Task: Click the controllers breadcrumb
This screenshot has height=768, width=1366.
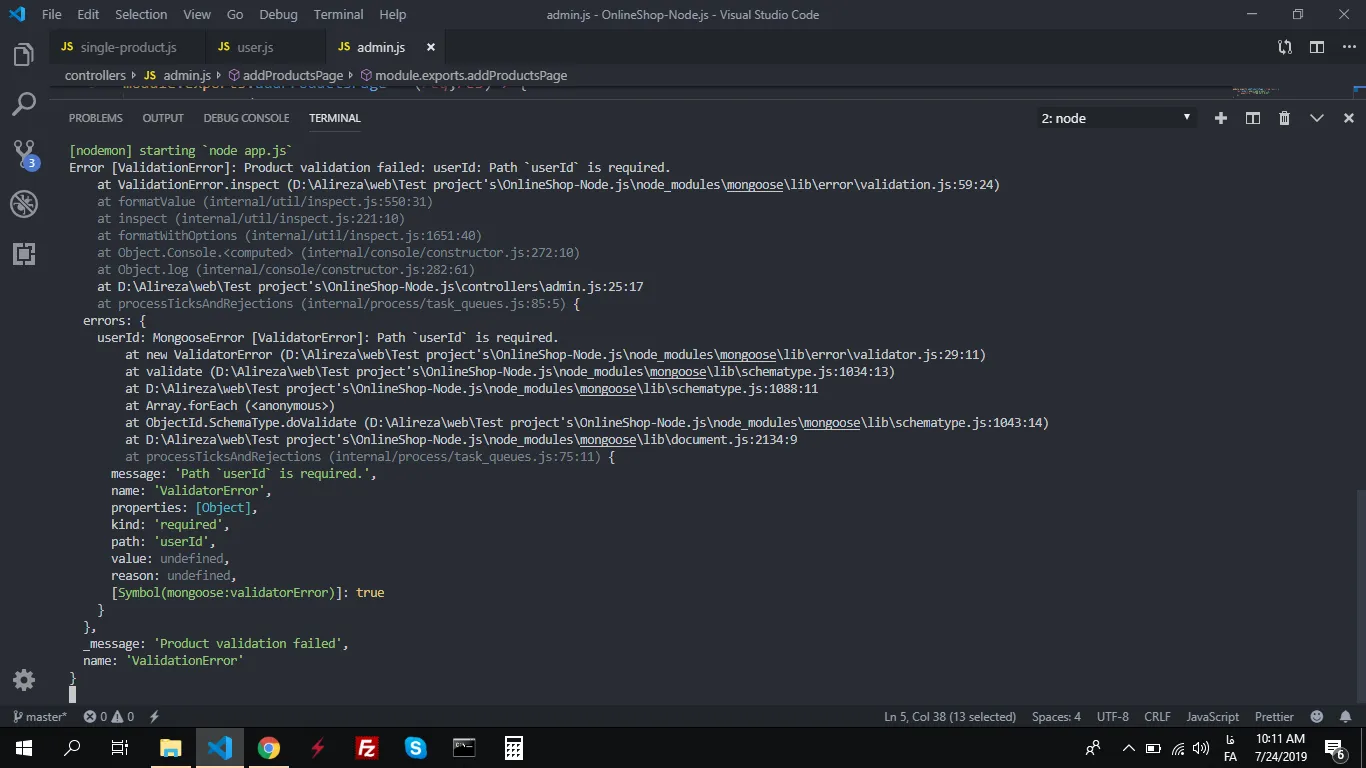Action: coord(95,75)
